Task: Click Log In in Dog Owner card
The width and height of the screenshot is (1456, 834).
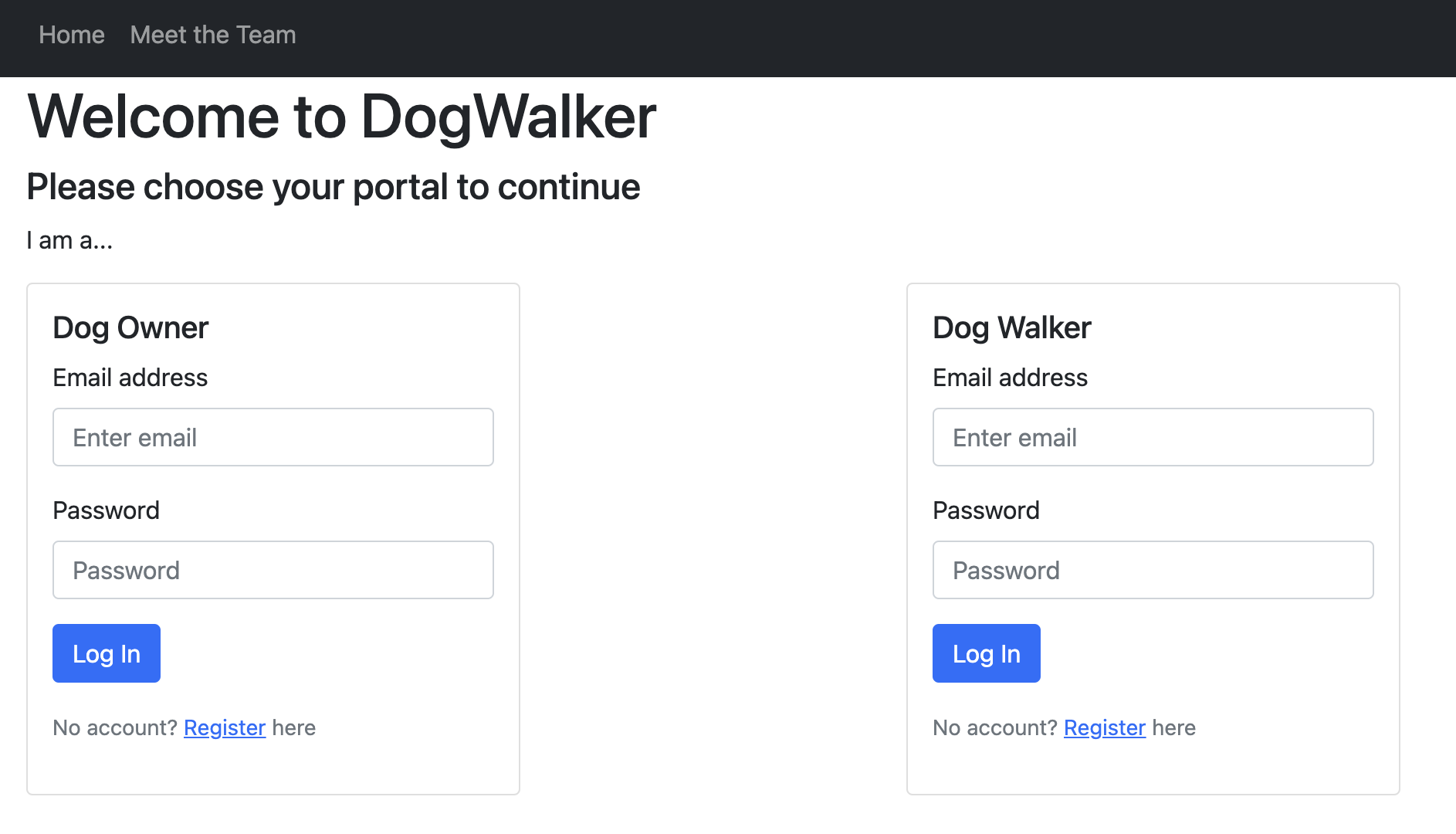Action: pyautogui.click(x=107, y=653)
